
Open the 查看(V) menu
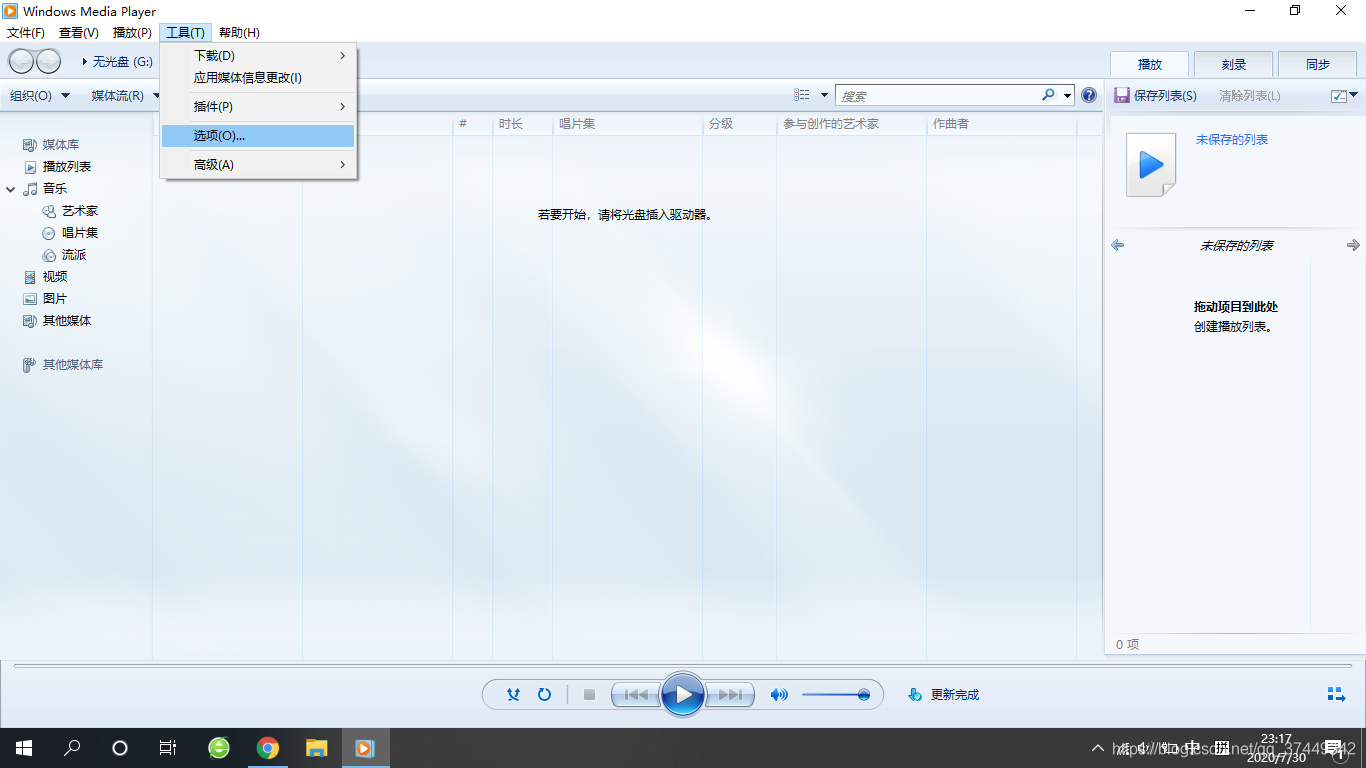79,33
